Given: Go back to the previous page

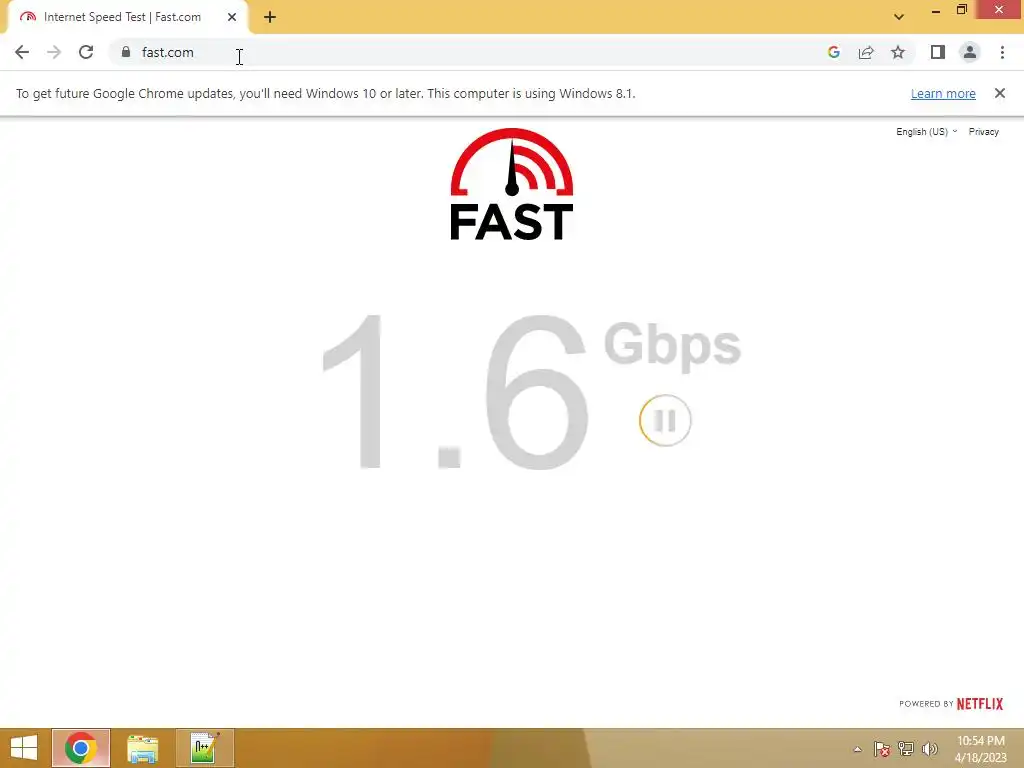Looking at the screenshot, I should (x=22, y=52).
